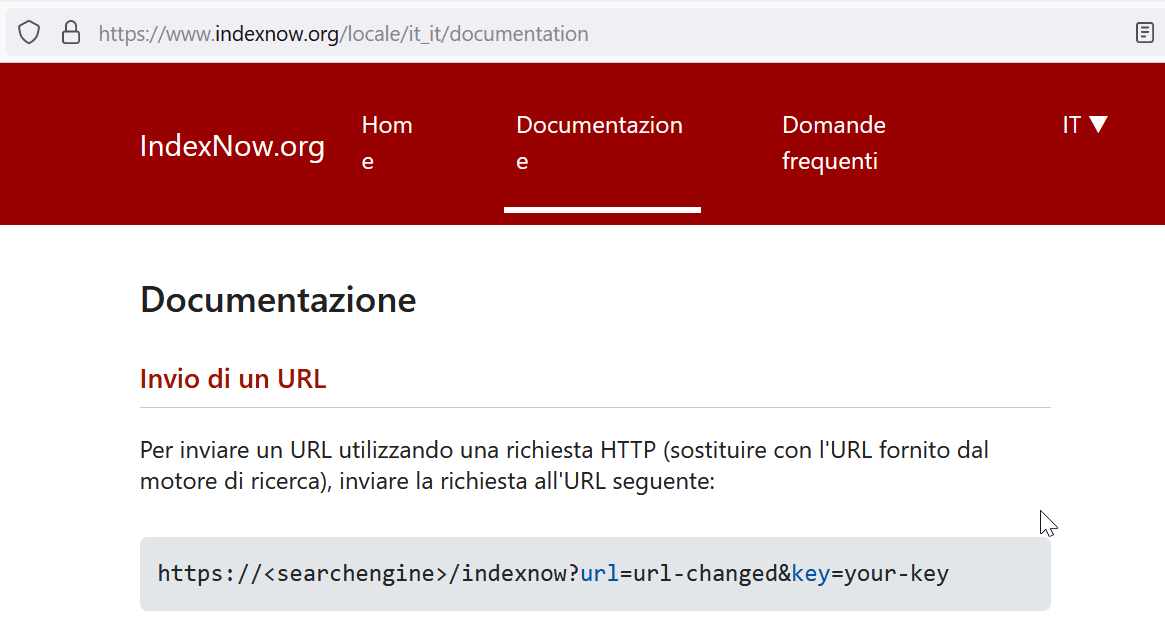The height and width of the screenshot is (625, 1165).
Task: Click the Documentazione page heading
Action: [278, 299]
